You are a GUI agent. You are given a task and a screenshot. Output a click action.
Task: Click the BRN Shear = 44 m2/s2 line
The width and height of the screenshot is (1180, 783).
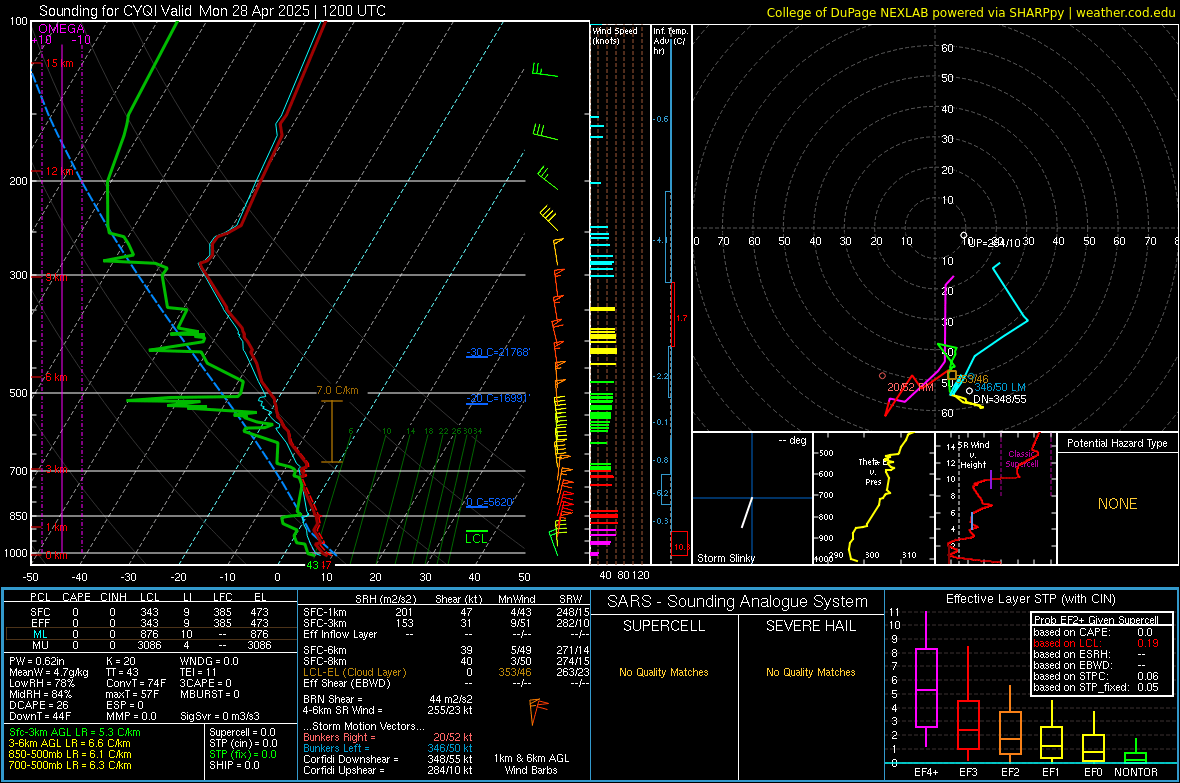click(388, 699)
